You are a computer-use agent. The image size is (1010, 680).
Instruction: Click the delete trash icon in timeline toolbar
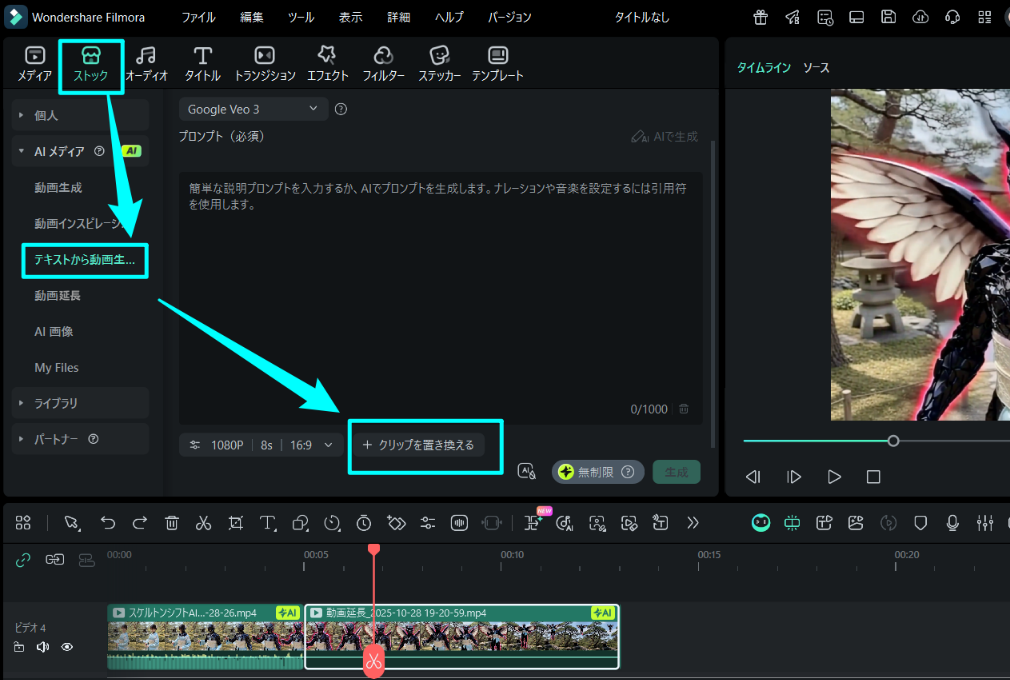pos(172,523)
